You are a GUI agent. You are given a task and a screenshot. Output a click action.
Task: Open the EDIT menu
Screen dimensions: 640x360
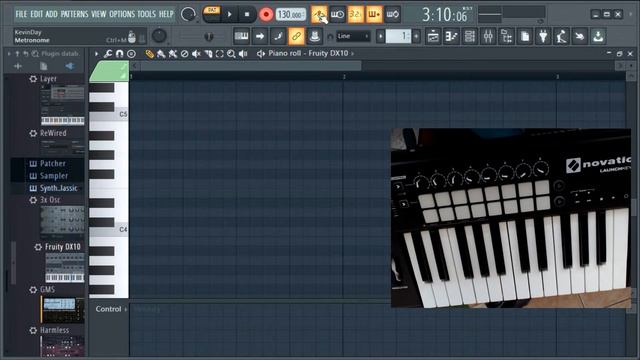pos(36,14)
